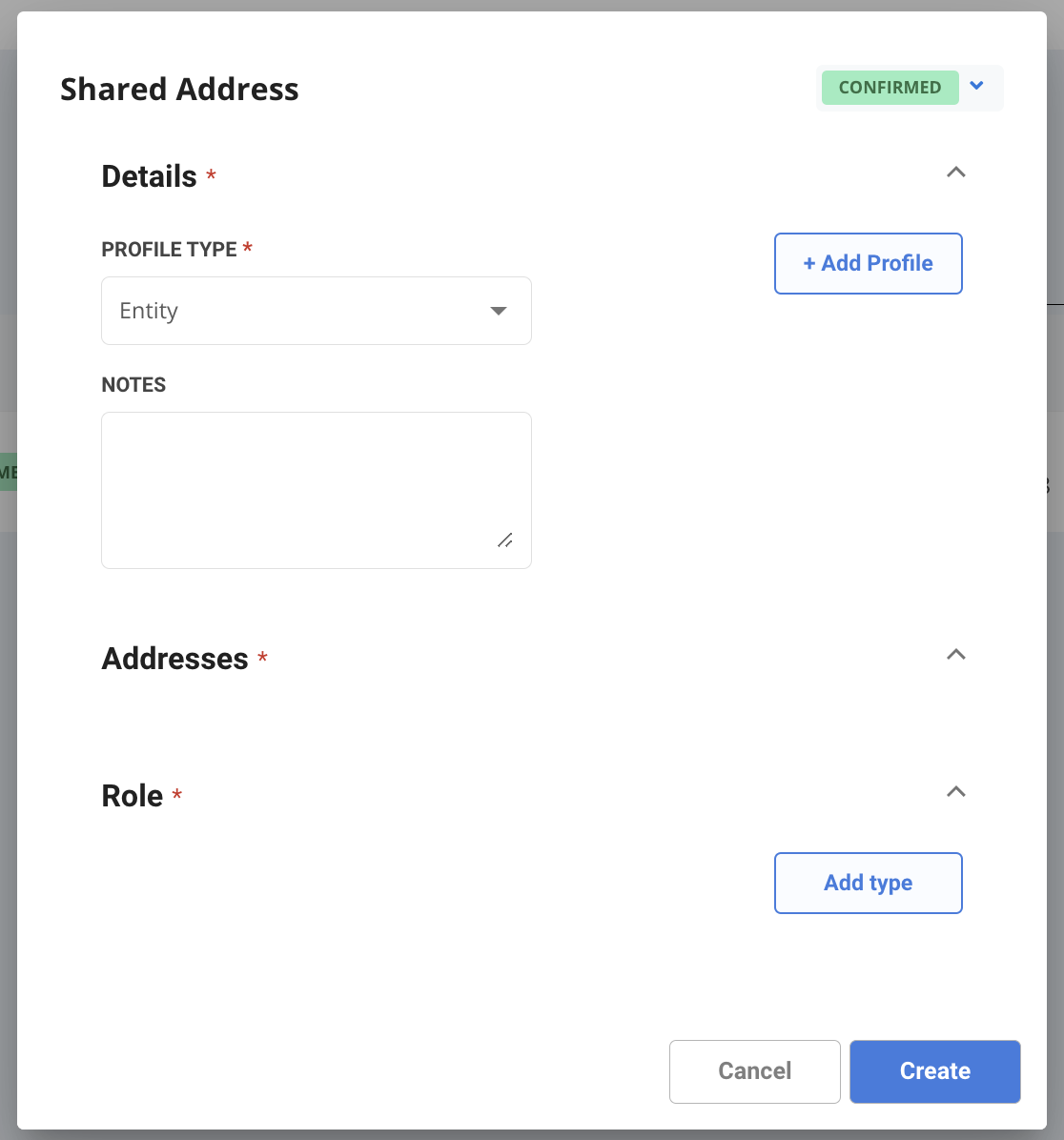This screenshot has height=1140, width=1064.
Task: Focus the Notes text area
Action: (x=317, y=490)
